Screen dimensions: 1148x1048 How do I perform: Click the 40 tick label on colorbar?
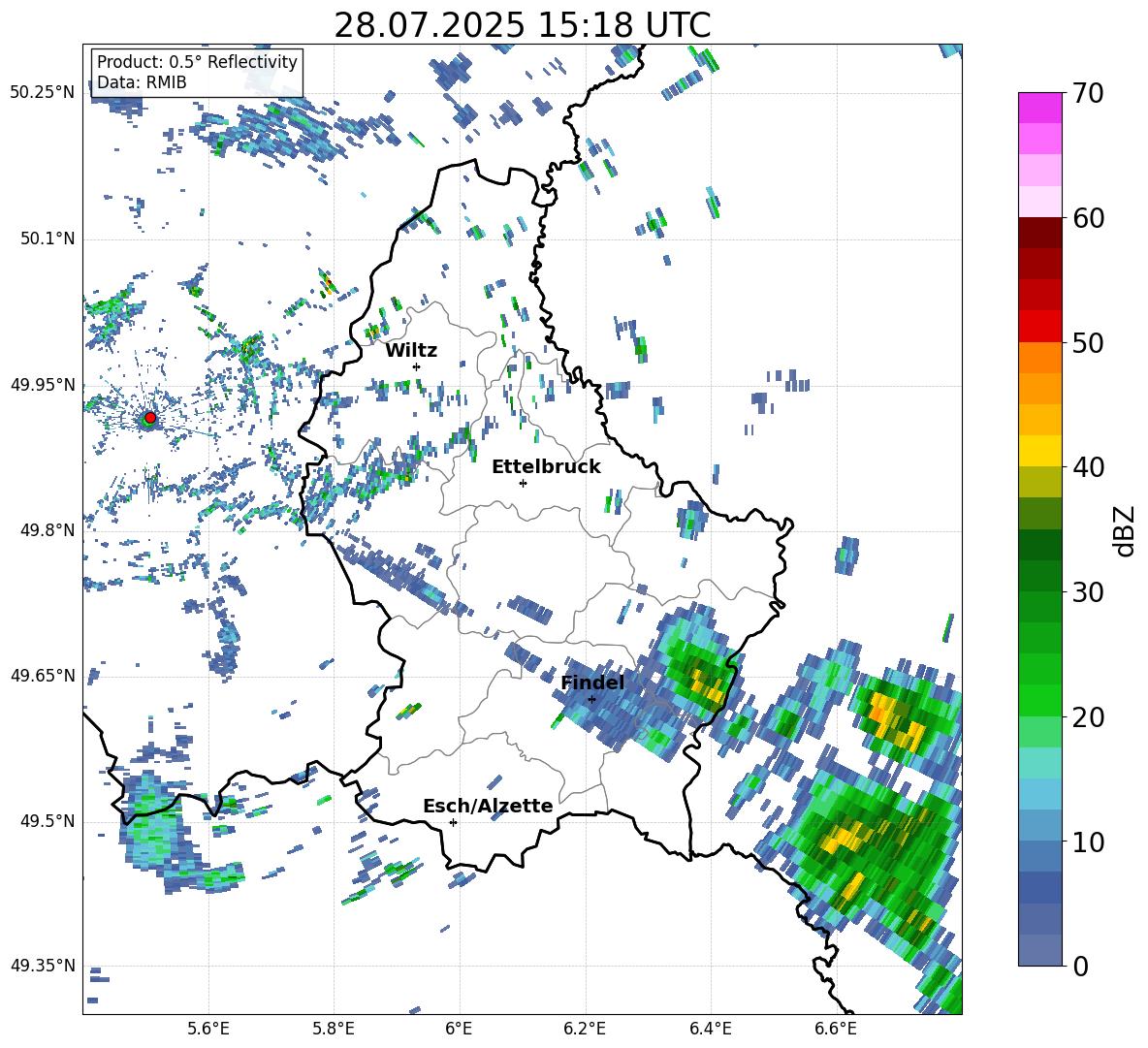[x=1088, y=467]
